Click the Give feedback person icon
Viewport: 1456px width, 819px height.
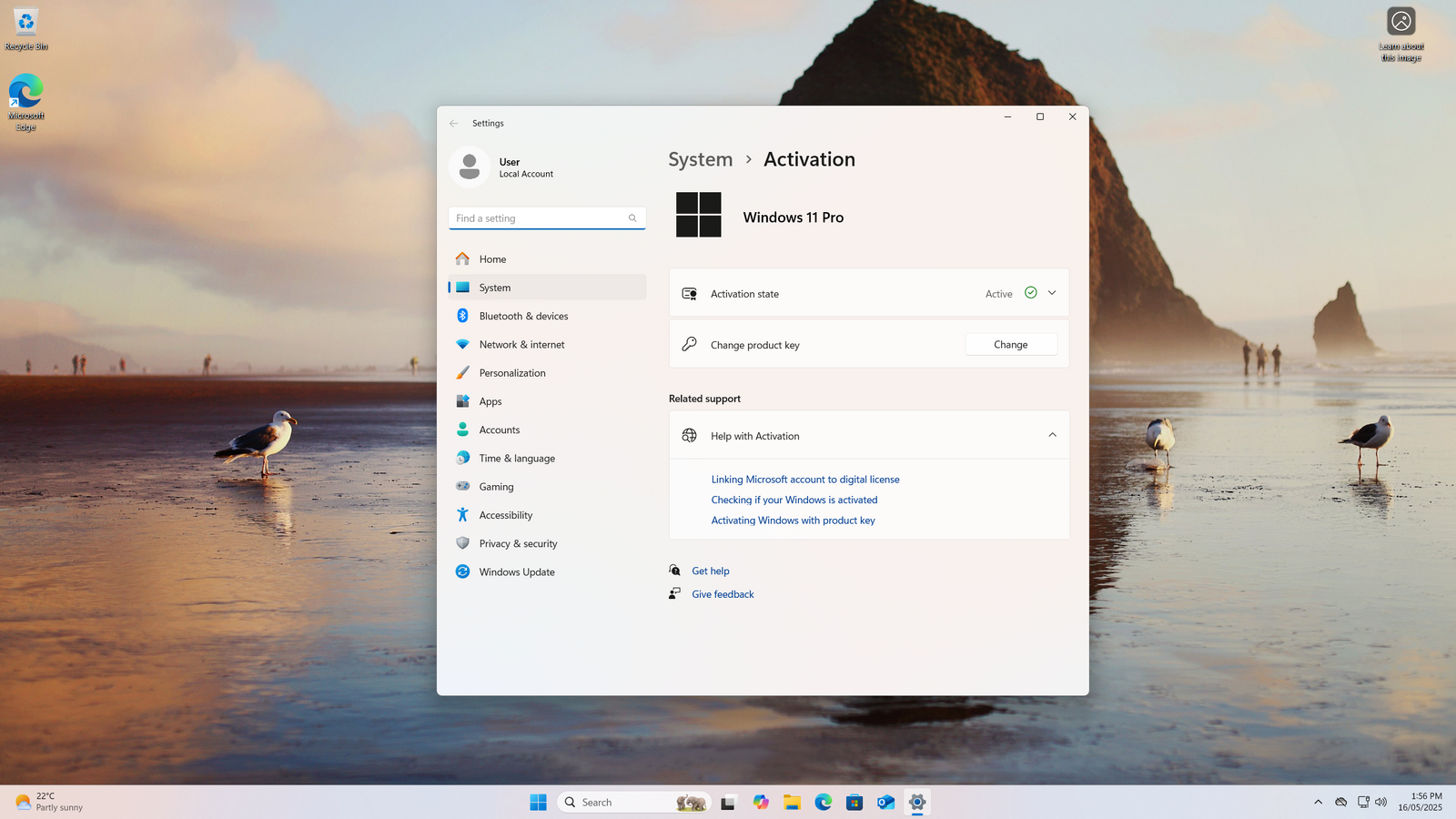tap(674, 593)
